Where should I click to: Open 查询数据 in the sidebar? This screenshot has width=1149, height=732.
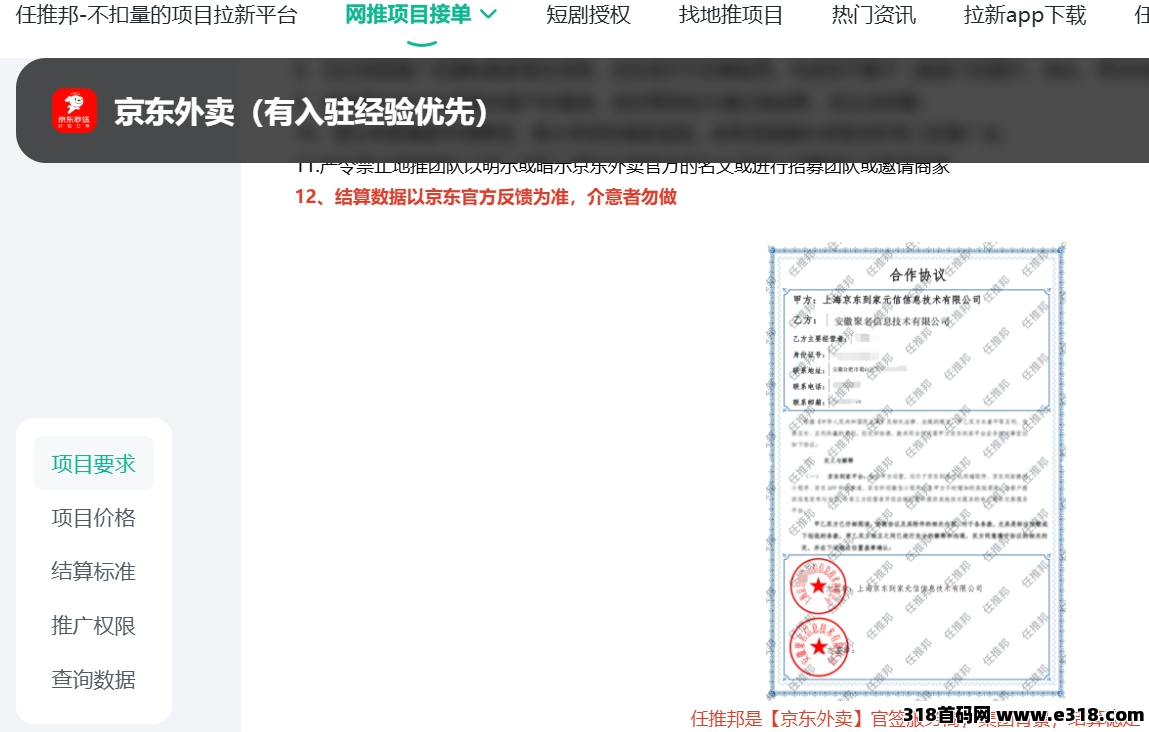pyautogui.click(x=94, y=679)
